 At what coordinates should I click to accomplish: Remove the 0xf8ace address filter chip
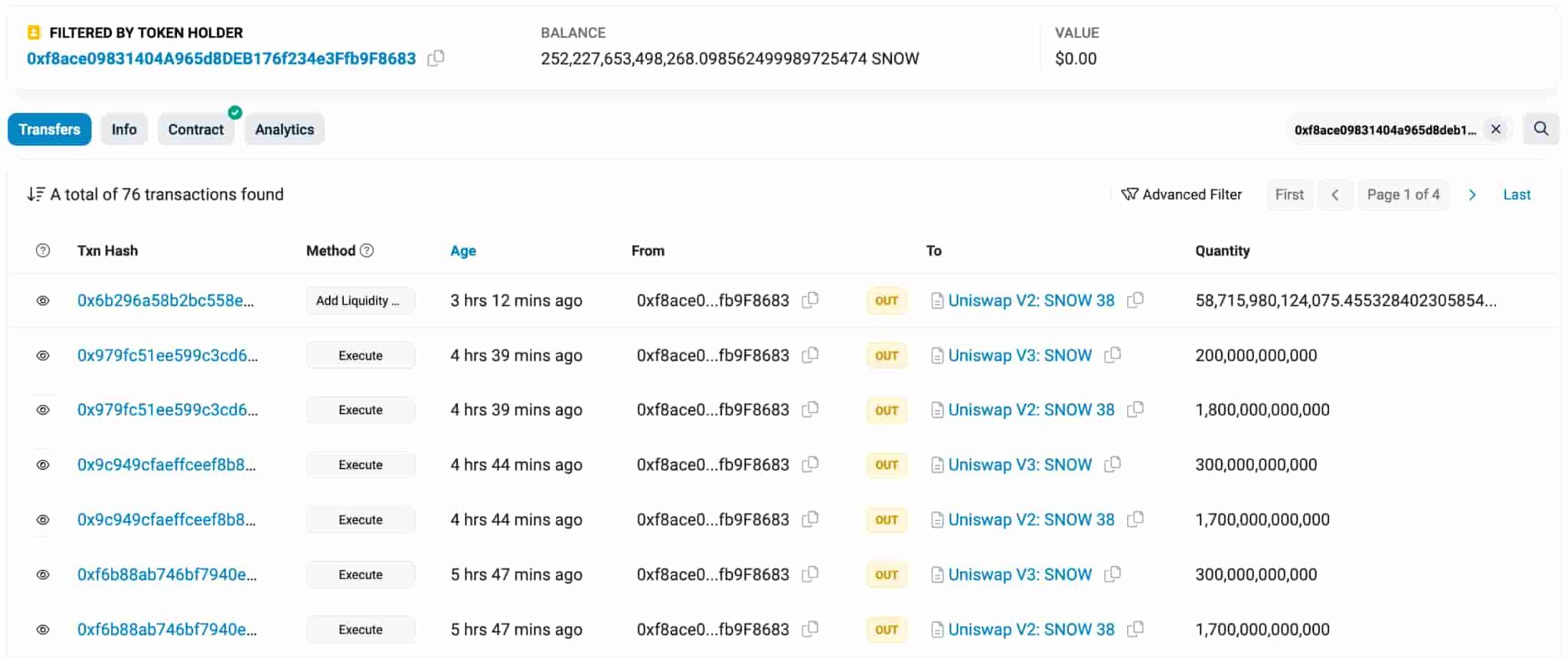click(1495, 129)
